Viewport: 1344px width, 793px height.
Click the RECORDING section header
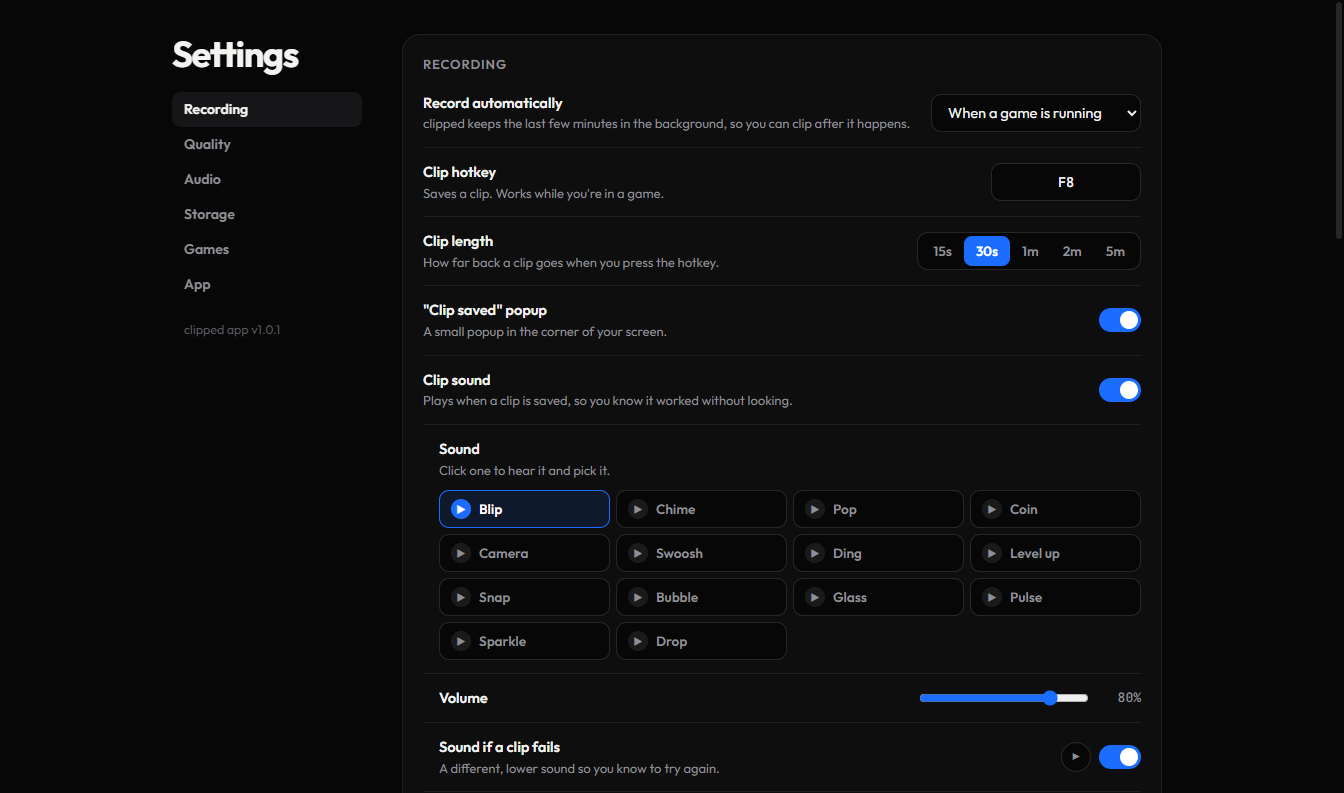pos(465,64)
